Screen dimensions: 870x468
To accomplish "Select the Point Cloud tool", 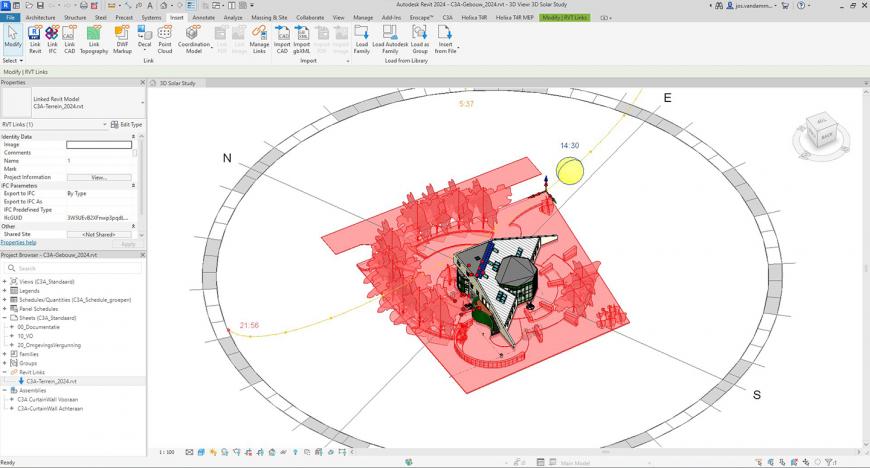I will [165, 38].
